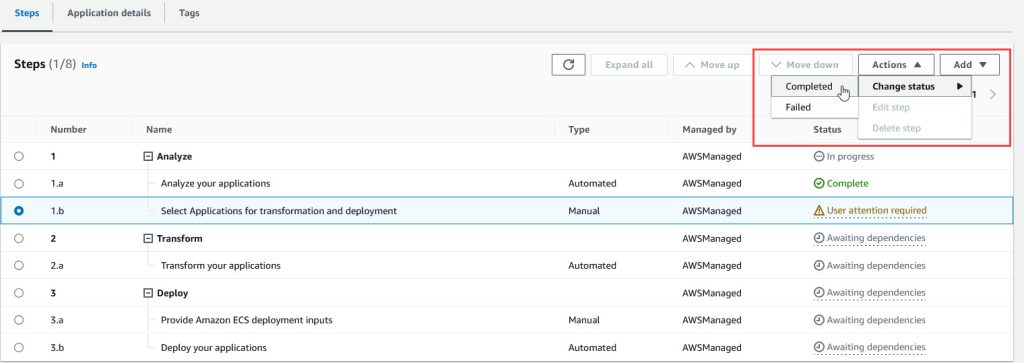1024x363 pixels.
Task: Select radio button for step 2 Transform
Action: click(x=18, y=238)
